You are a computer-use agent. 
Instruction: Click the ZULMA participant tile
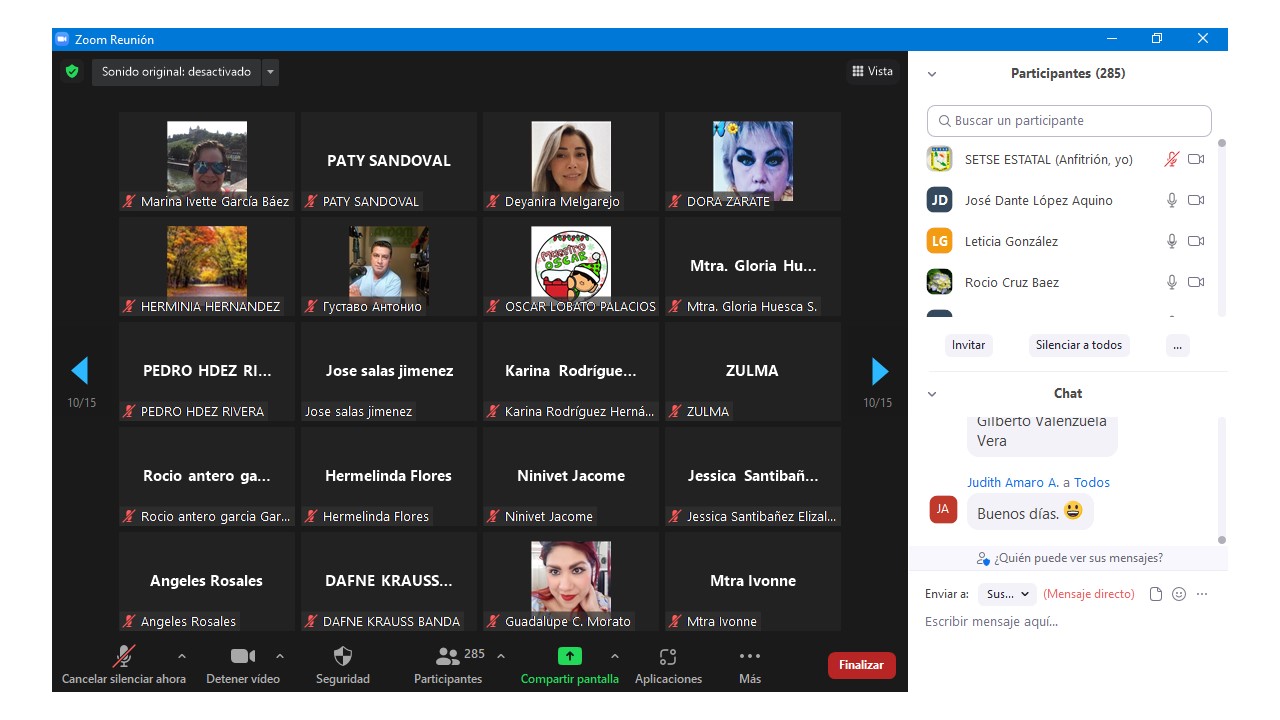click(753, 371)
